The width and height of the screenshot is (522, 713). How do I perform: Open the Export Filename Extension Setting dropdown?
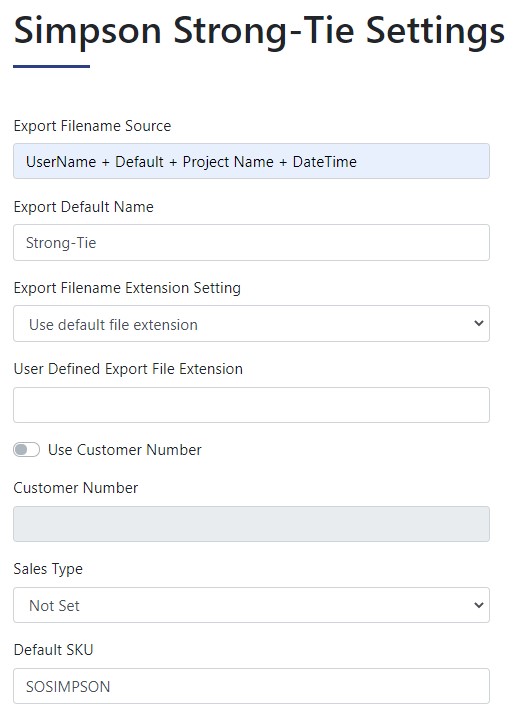[251, 324]
